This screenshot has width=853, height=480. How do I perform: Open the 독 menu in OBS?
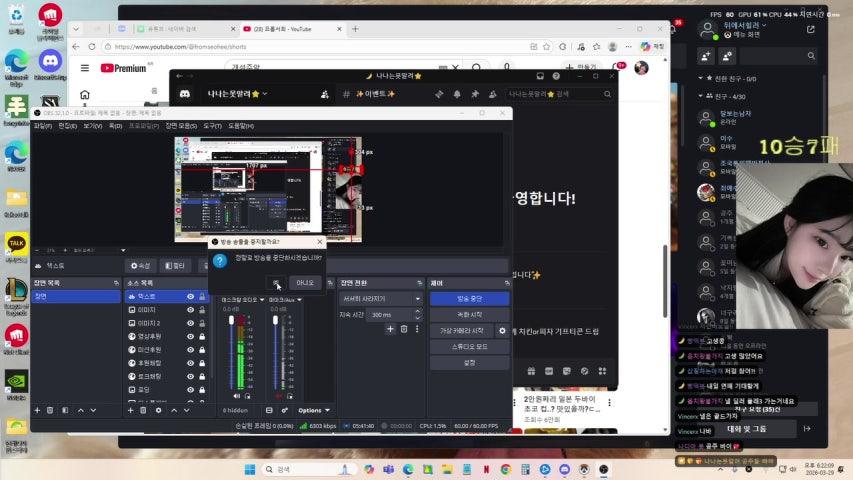coord(115,126)
